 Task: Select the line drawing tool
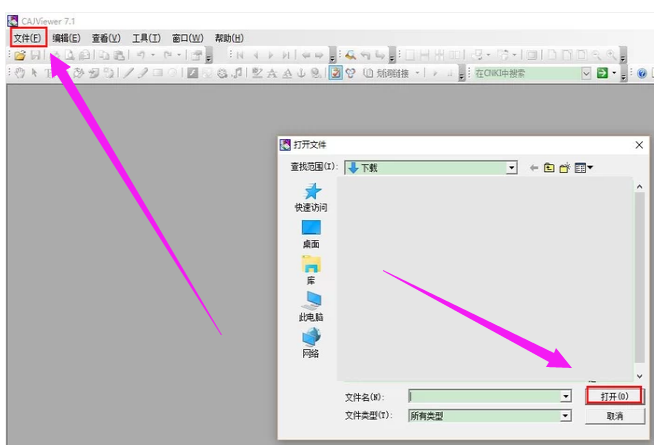(128, 73)
